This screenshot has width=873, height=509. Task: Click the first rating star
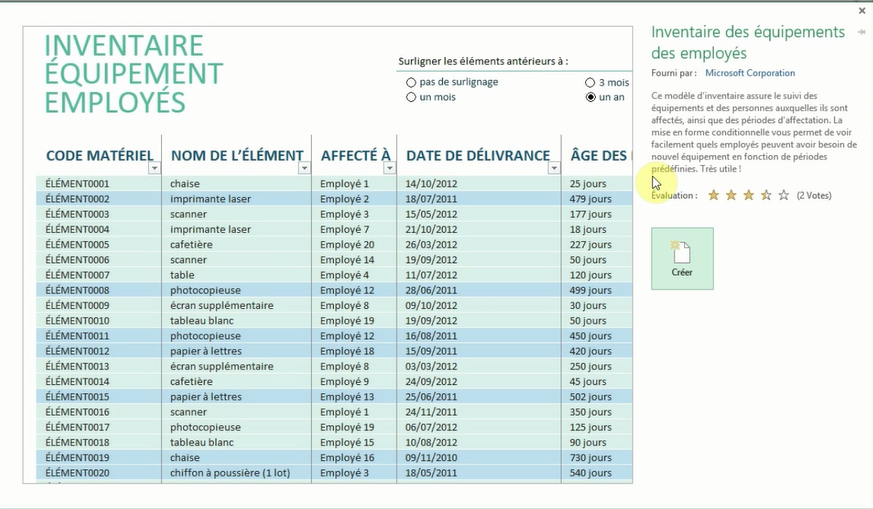pos(713,195)
